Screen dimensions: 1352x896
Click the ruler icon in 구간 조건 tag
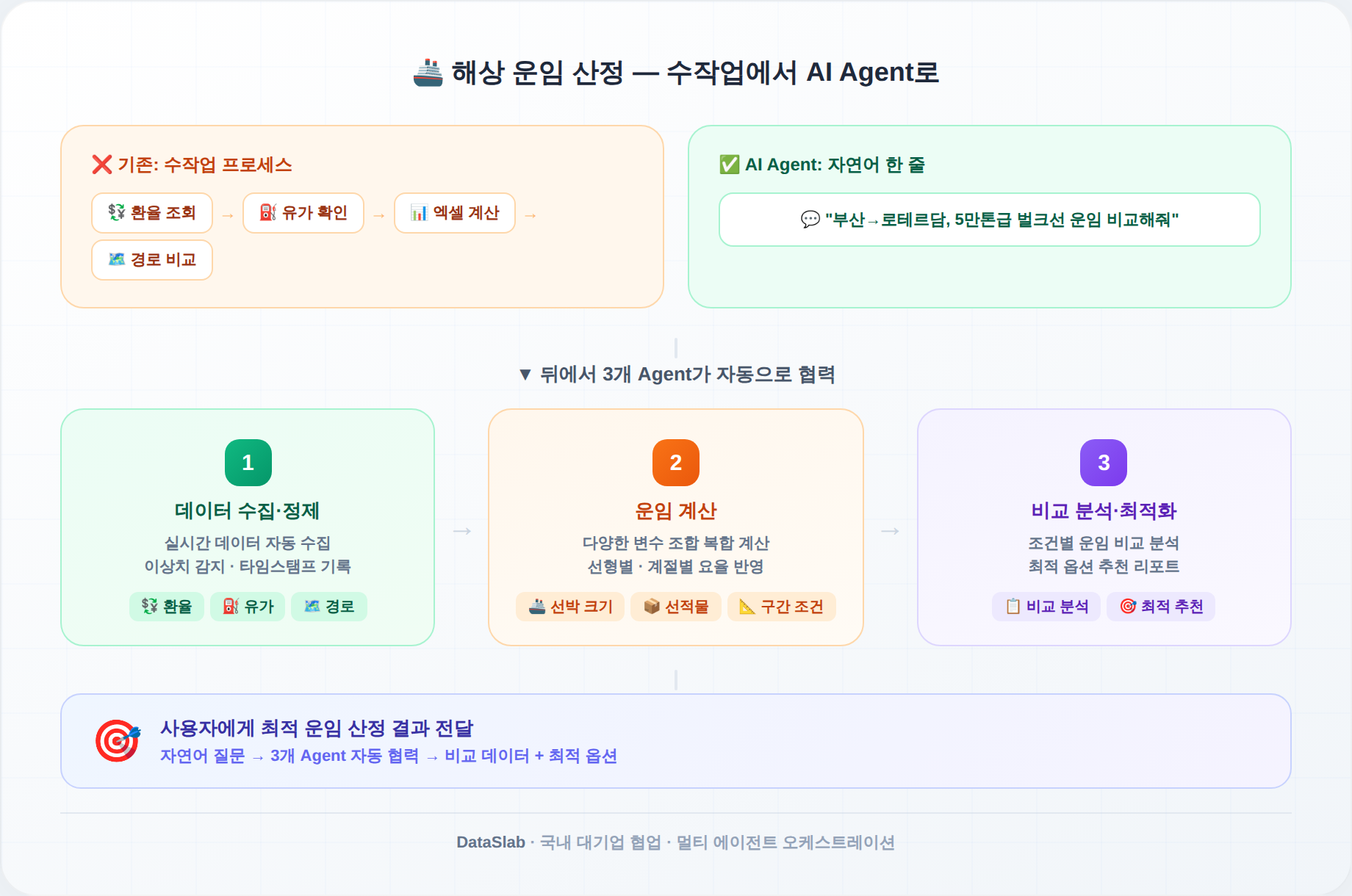pos(747,606)
